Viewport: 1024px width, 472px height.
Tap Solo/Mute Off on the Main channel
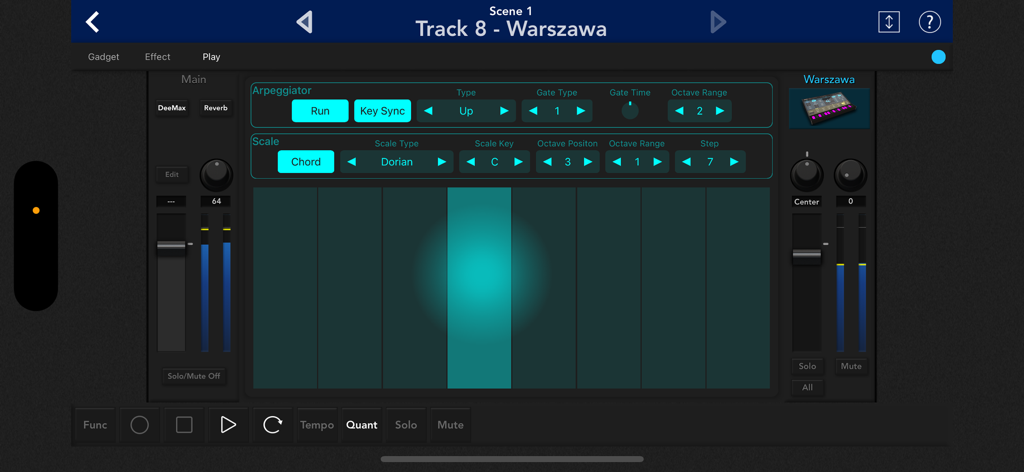coord(194,377)
